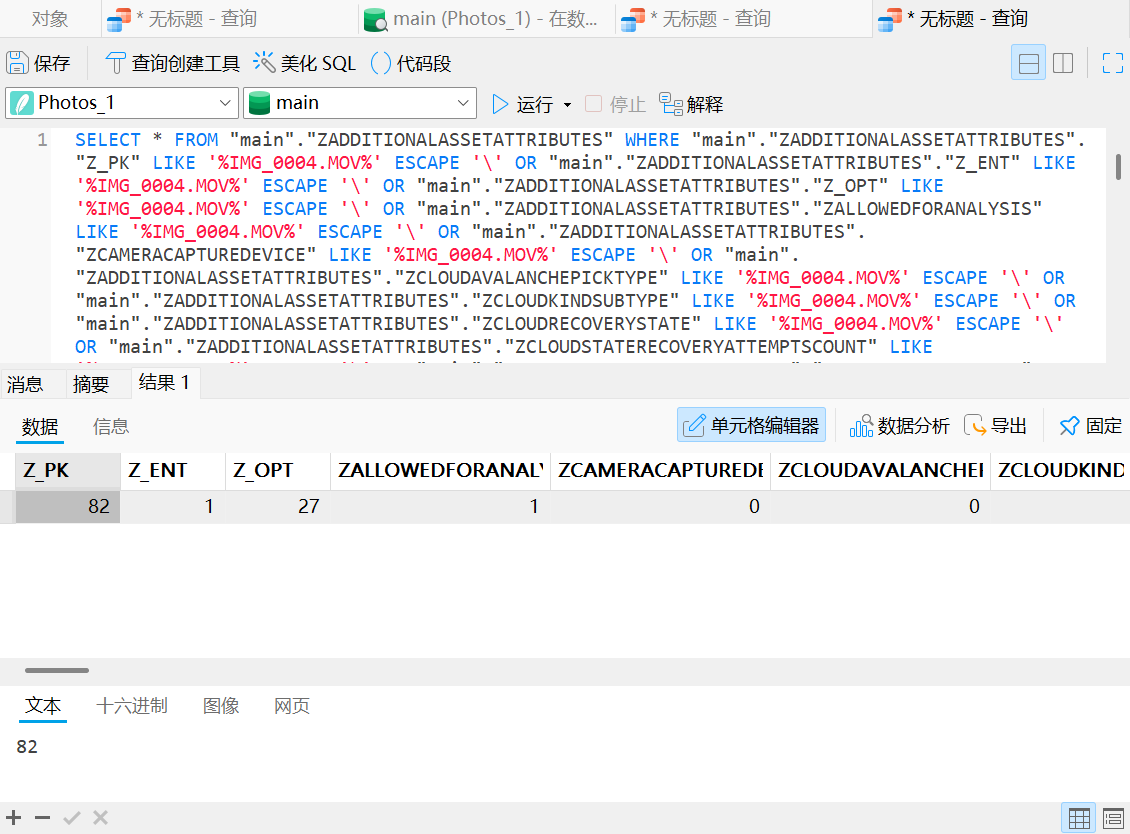
Task: Click the Explain (解释) icon
Action: pyautogui.click(x=671, y=104)
